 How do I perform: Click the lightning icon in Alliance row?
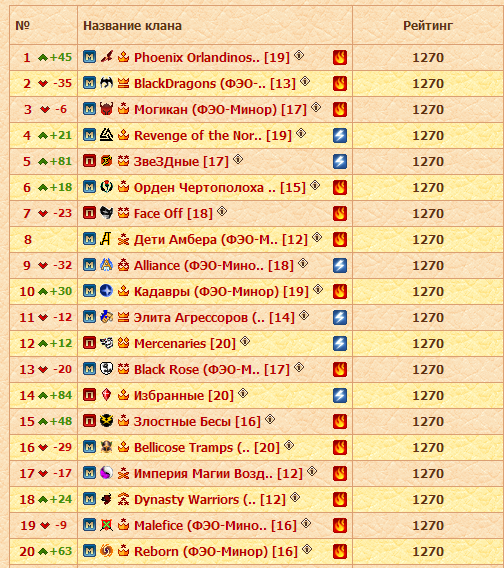340,266
